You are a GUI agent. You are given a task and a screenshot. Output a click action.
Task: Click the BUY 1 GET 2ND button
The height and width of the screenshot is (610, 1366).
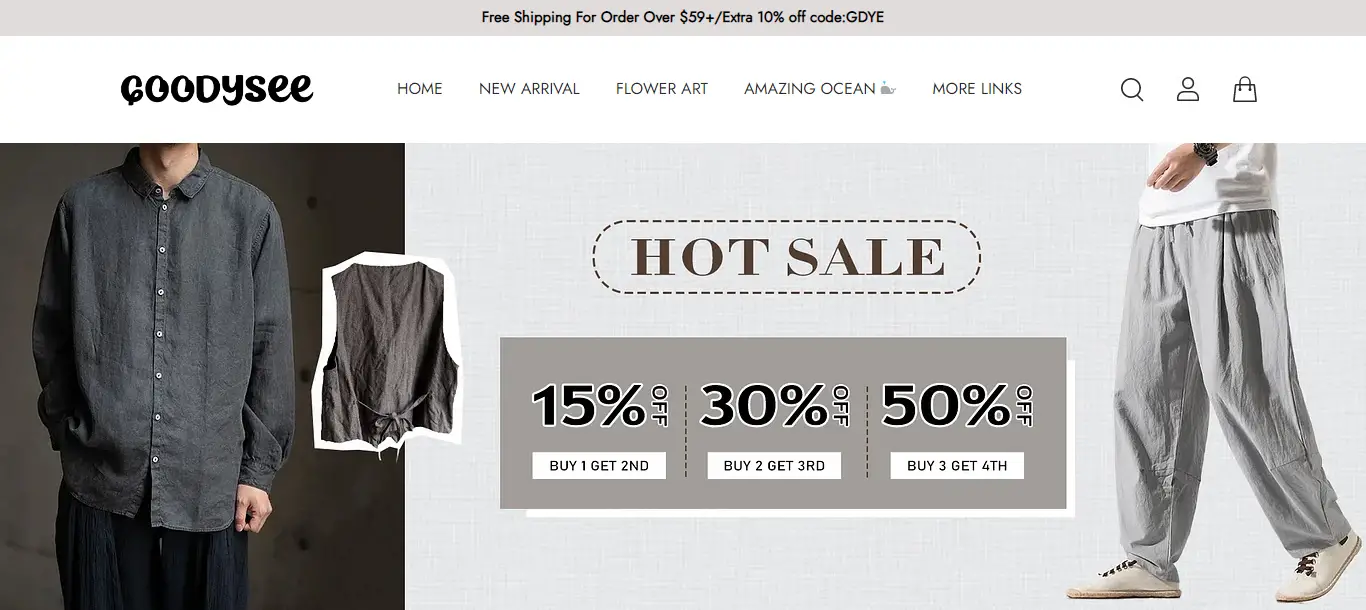(599, 466)
